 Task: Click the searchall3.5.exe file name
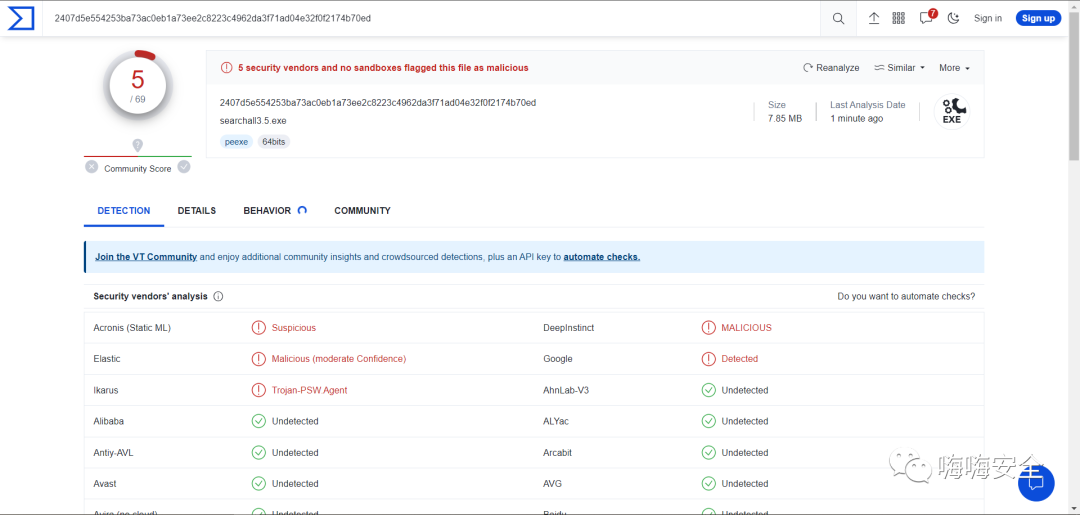pyautogui.click(x=253, y=121)
